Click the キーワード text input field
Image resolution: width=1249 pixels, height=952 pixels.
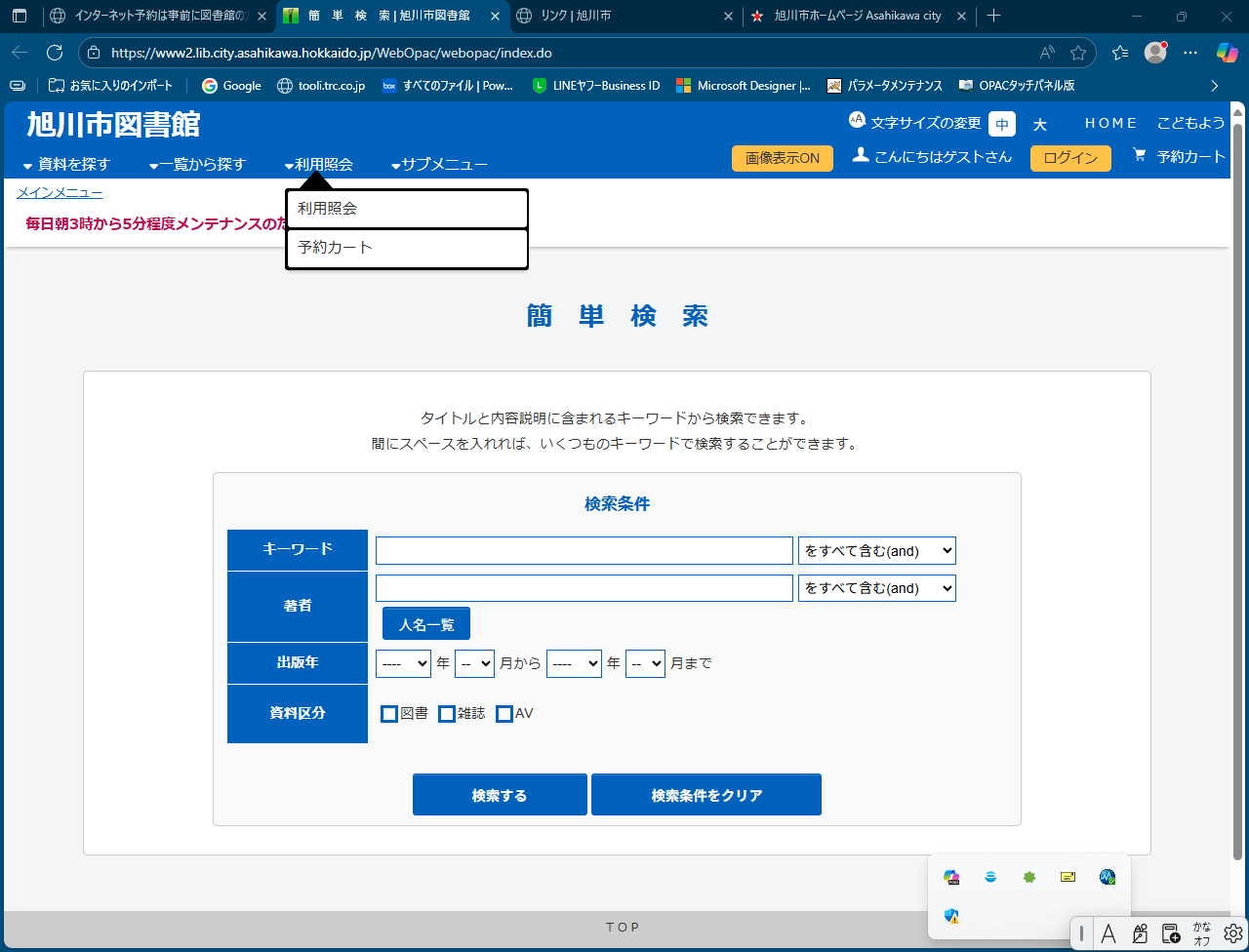point(584,551)
